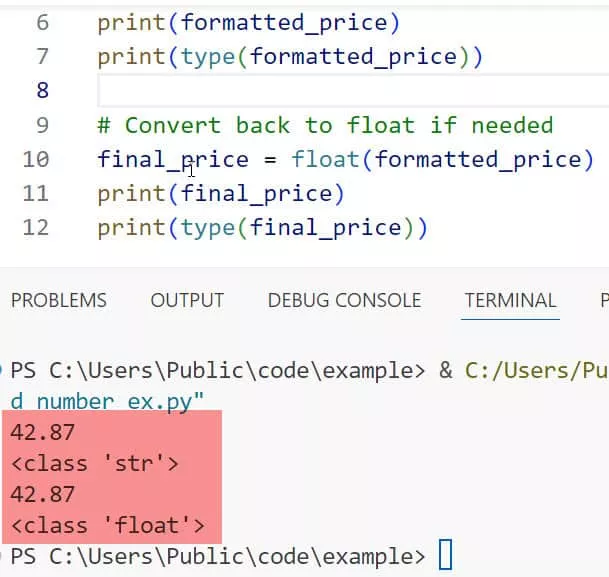Click the <class 'str'> terminal output

(x=94, y=463)
